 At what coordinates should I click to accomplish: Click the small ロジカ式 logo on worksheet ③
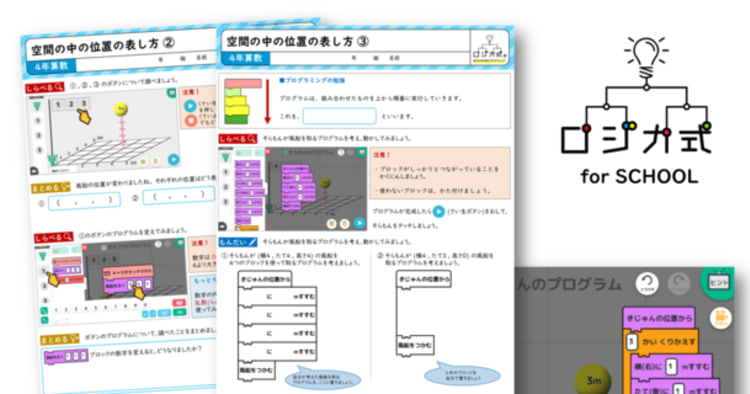(x=489, y=48)
